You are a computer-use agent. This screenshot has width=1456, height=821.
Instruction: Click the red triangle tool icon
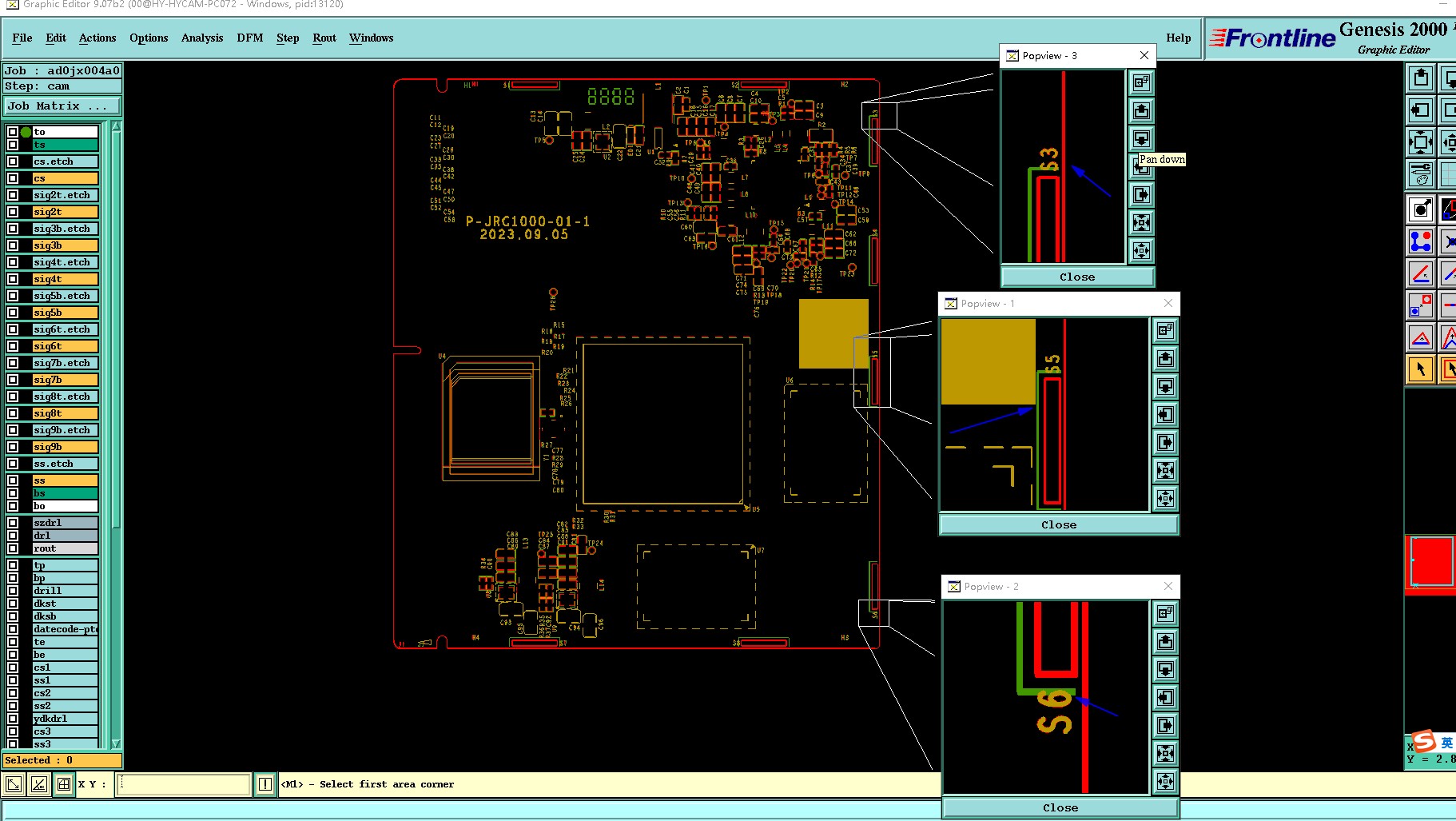[x=1421, y=337]
